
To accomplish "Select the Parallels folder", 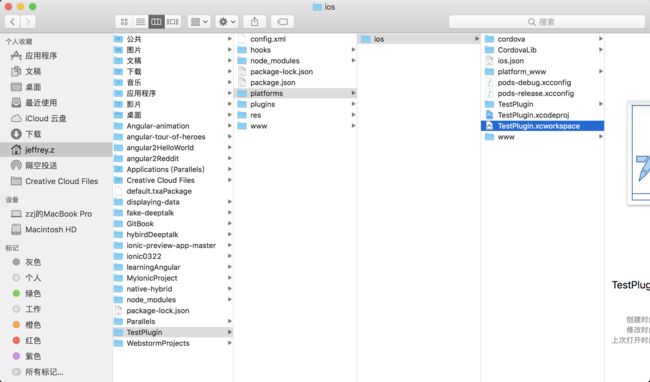I will (173, 322).
